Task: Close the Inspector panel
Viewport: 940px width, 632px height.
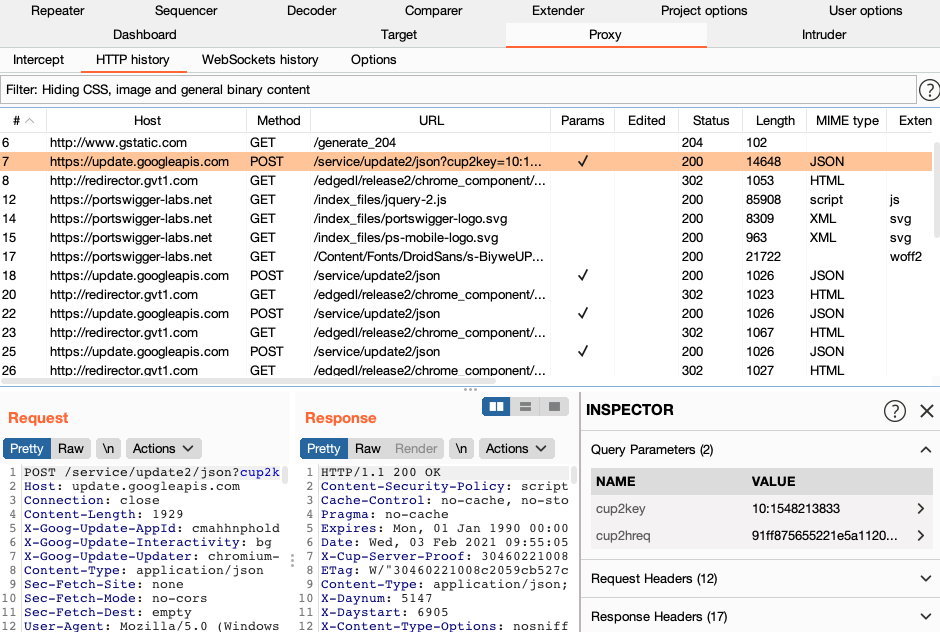Action: tap(926, 411)
